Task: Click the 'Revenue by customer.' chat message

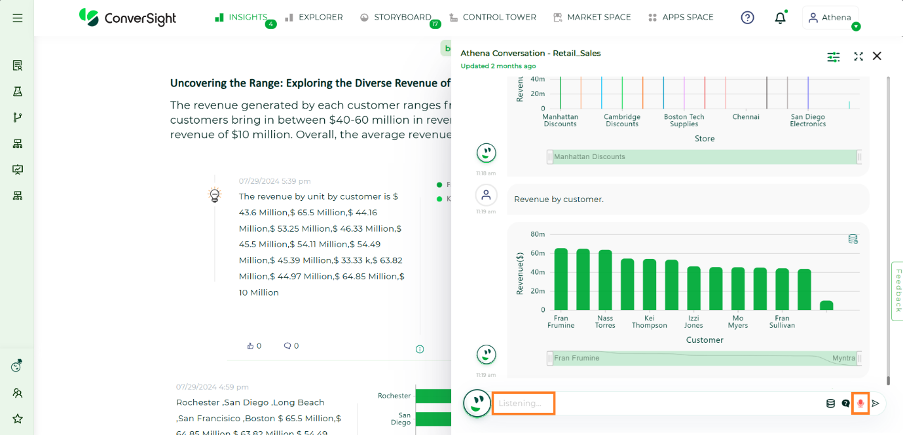Action: 559,199
